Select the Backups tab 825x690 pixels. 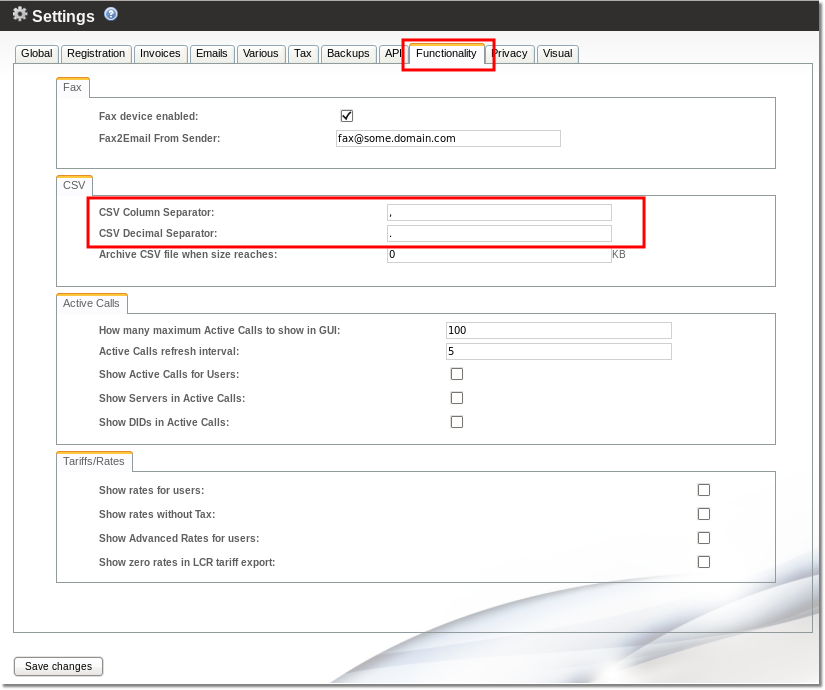coord(348,54)
